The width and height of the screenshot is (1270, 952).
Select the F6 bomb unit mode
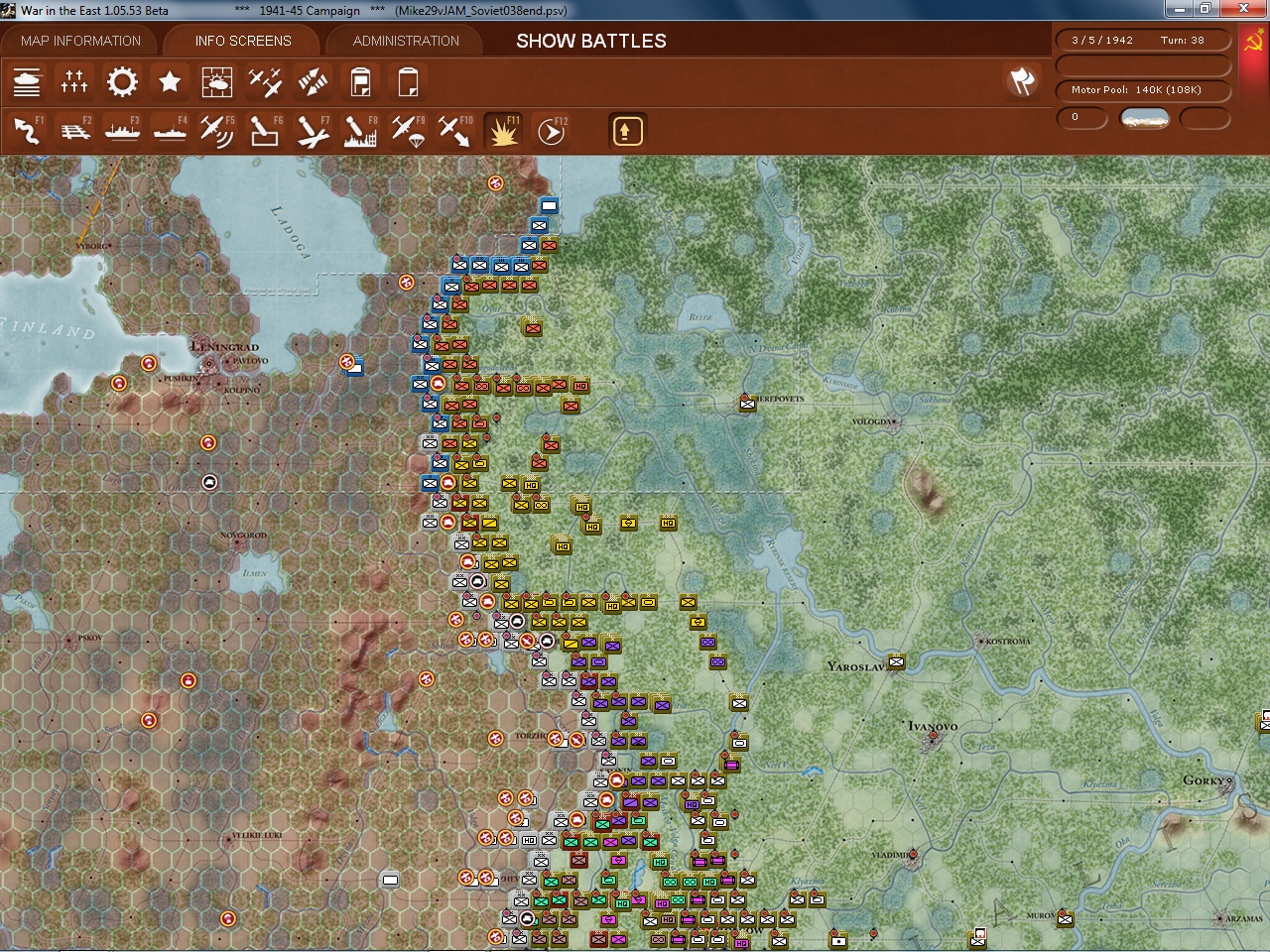pos(265,131)
